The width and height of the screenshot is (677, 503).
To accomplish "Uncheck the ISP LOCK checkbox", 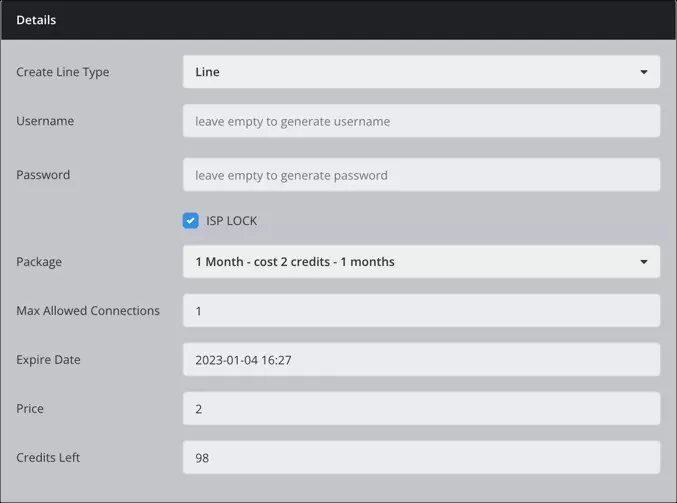I will pos(190,221).
